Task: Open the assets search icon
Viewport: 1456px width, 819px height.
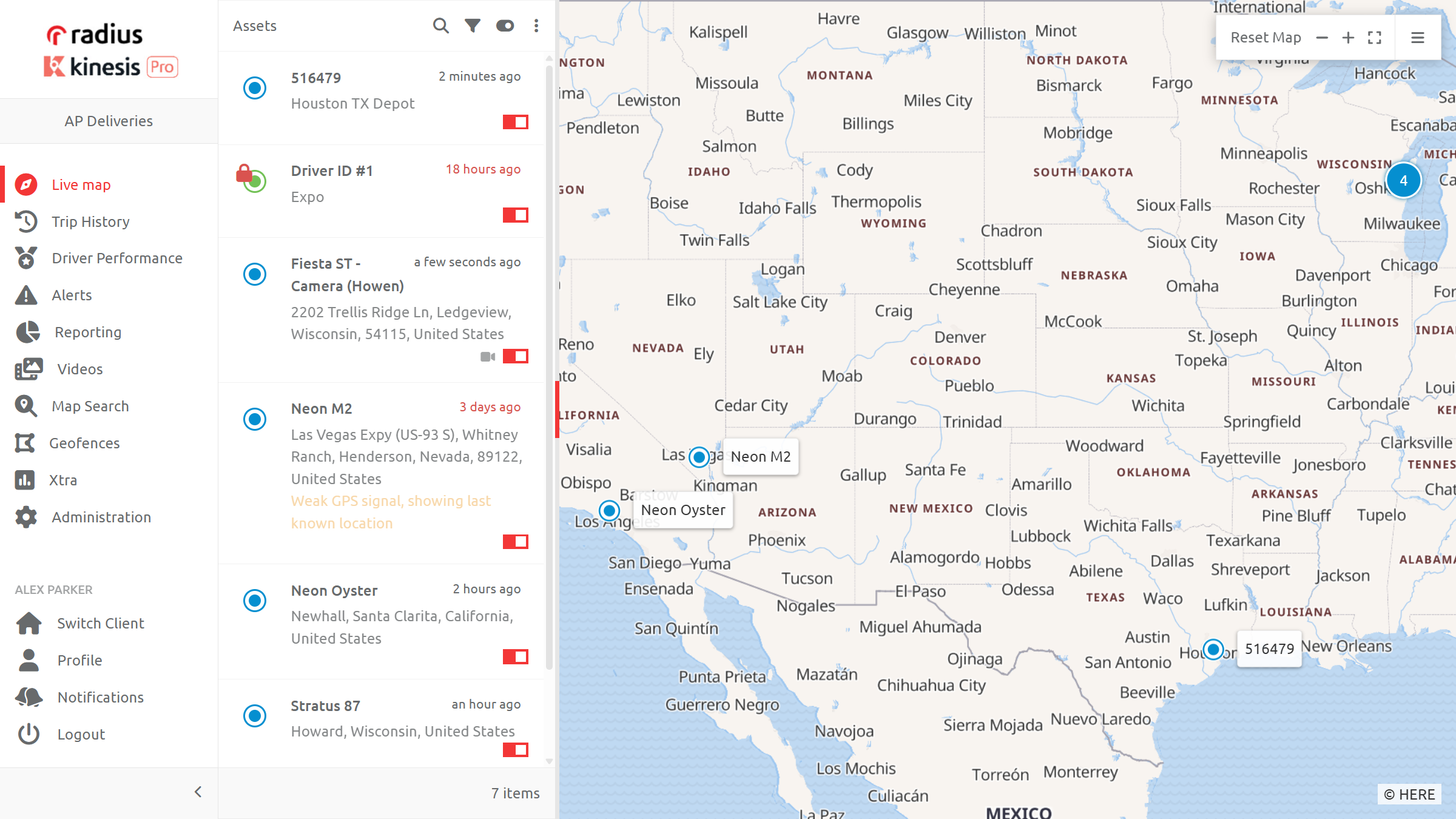Action: [440, 25]
